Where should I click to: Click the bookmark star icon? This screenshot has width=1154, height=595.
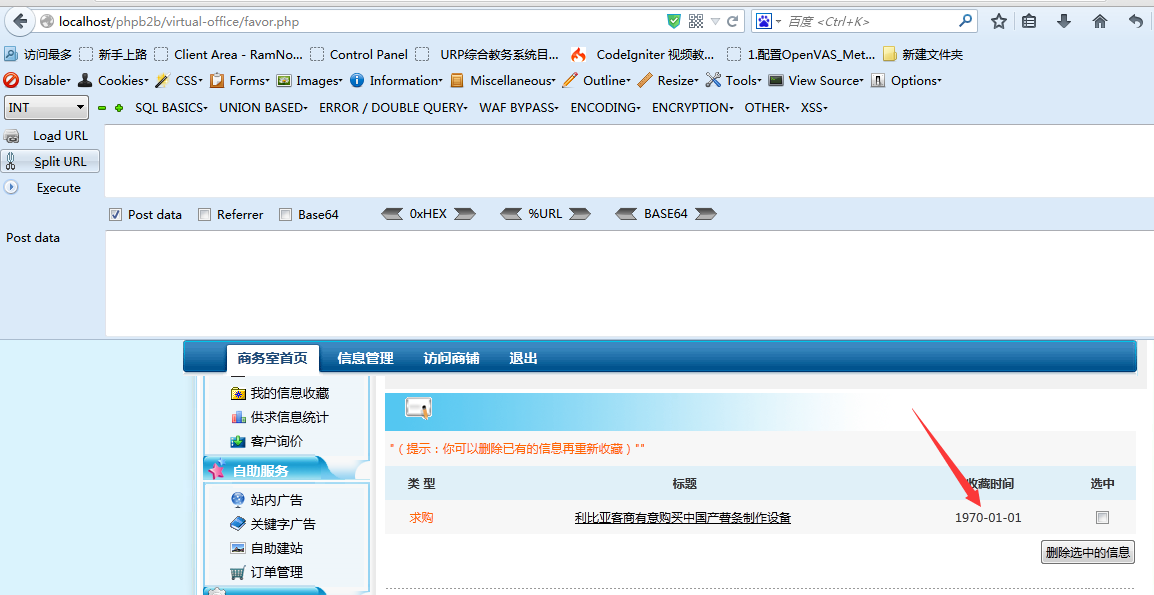point(998,21)
